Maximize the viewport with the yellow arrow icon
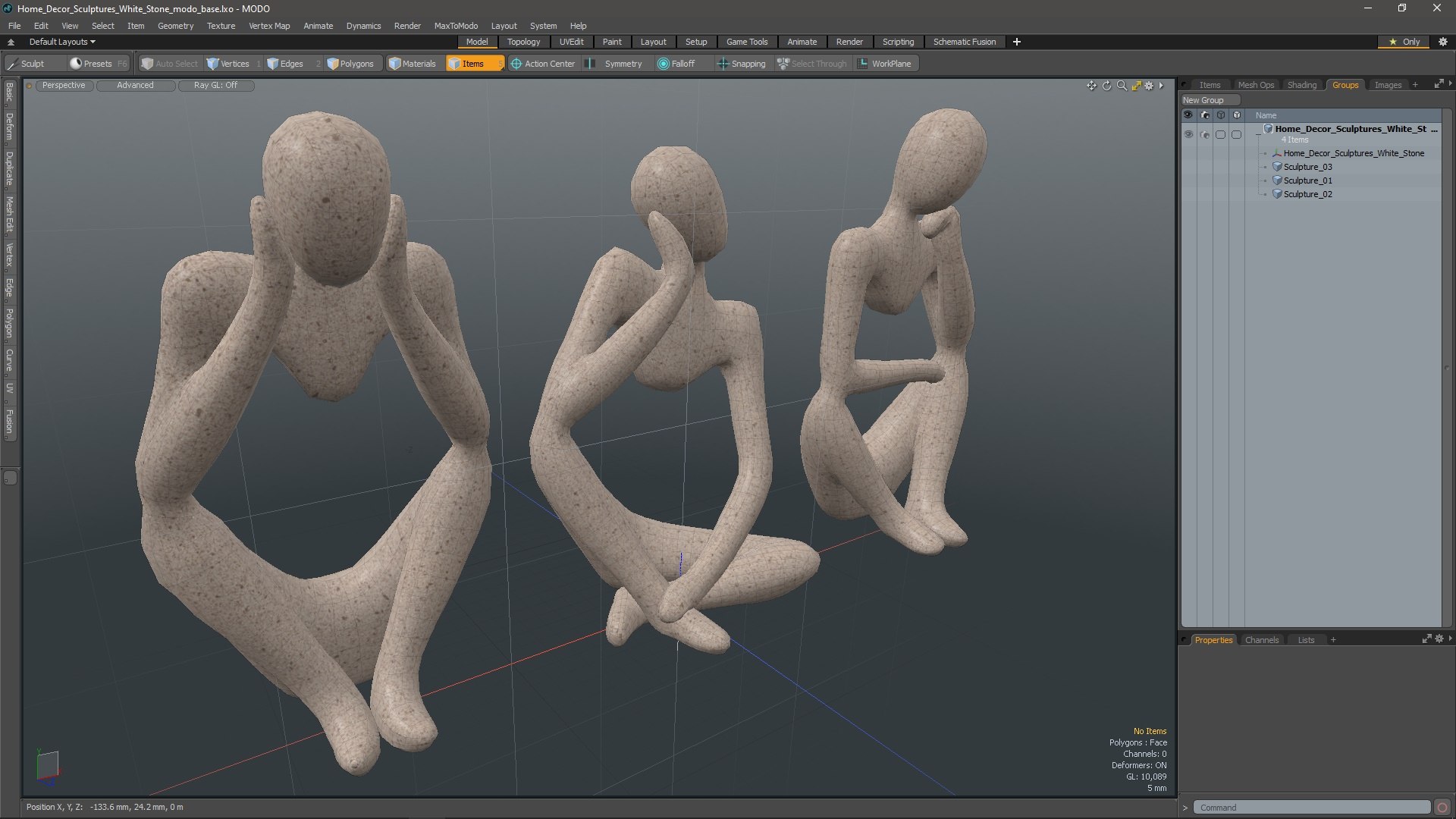Screen dimensions: 1456x819 (1136, 86)
